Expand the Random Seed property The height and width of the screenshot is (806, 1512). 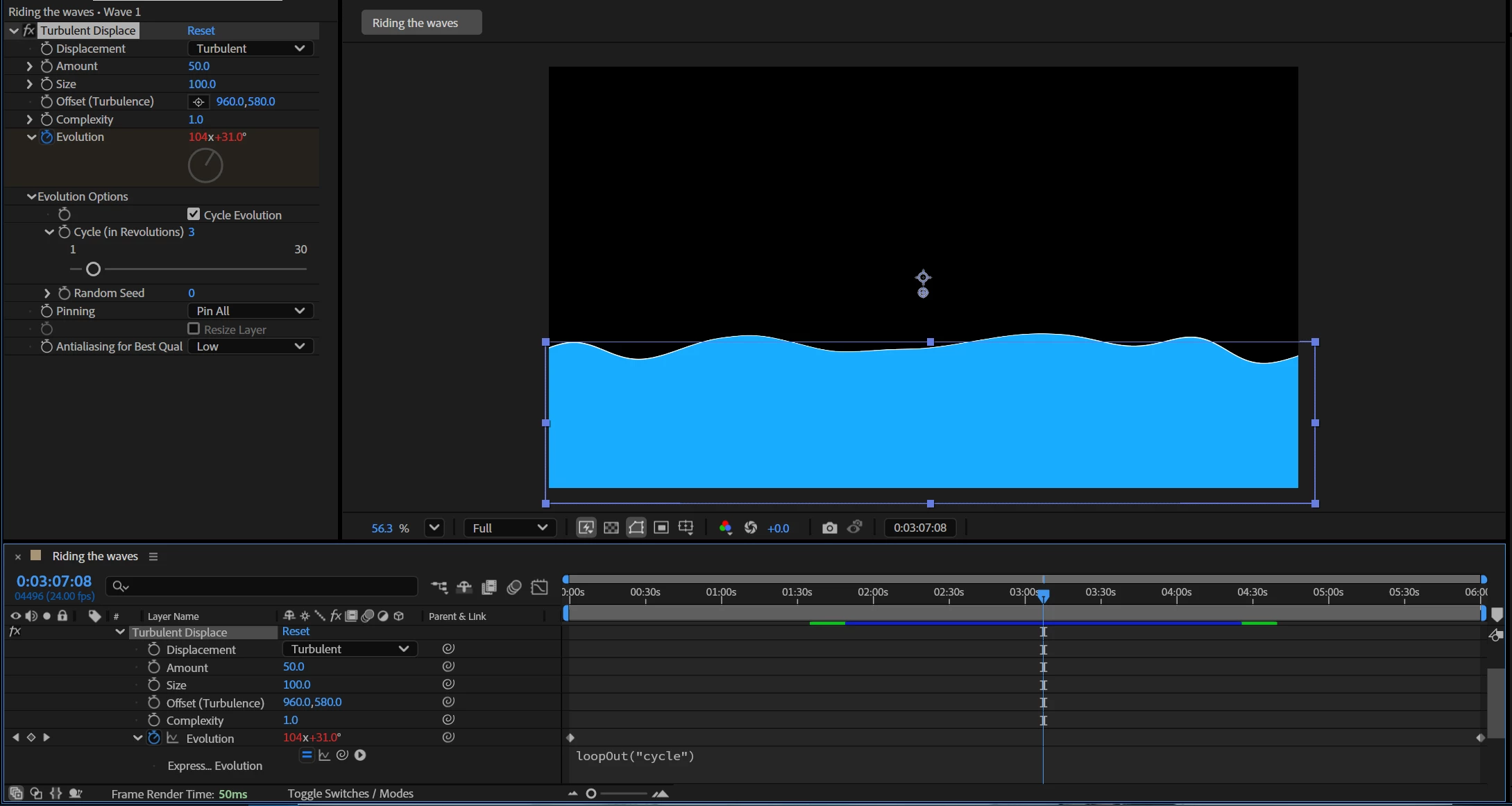[x=47, y=294]
